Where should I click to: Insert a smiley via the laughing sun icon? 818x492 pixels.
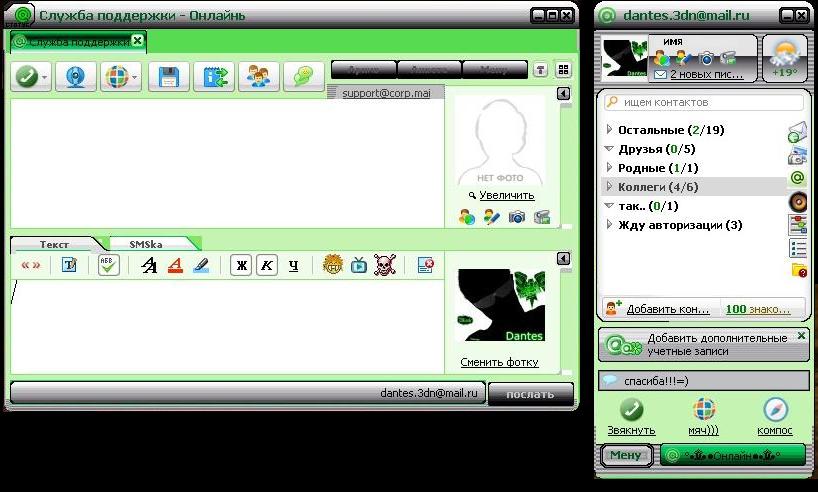(332, 265)
